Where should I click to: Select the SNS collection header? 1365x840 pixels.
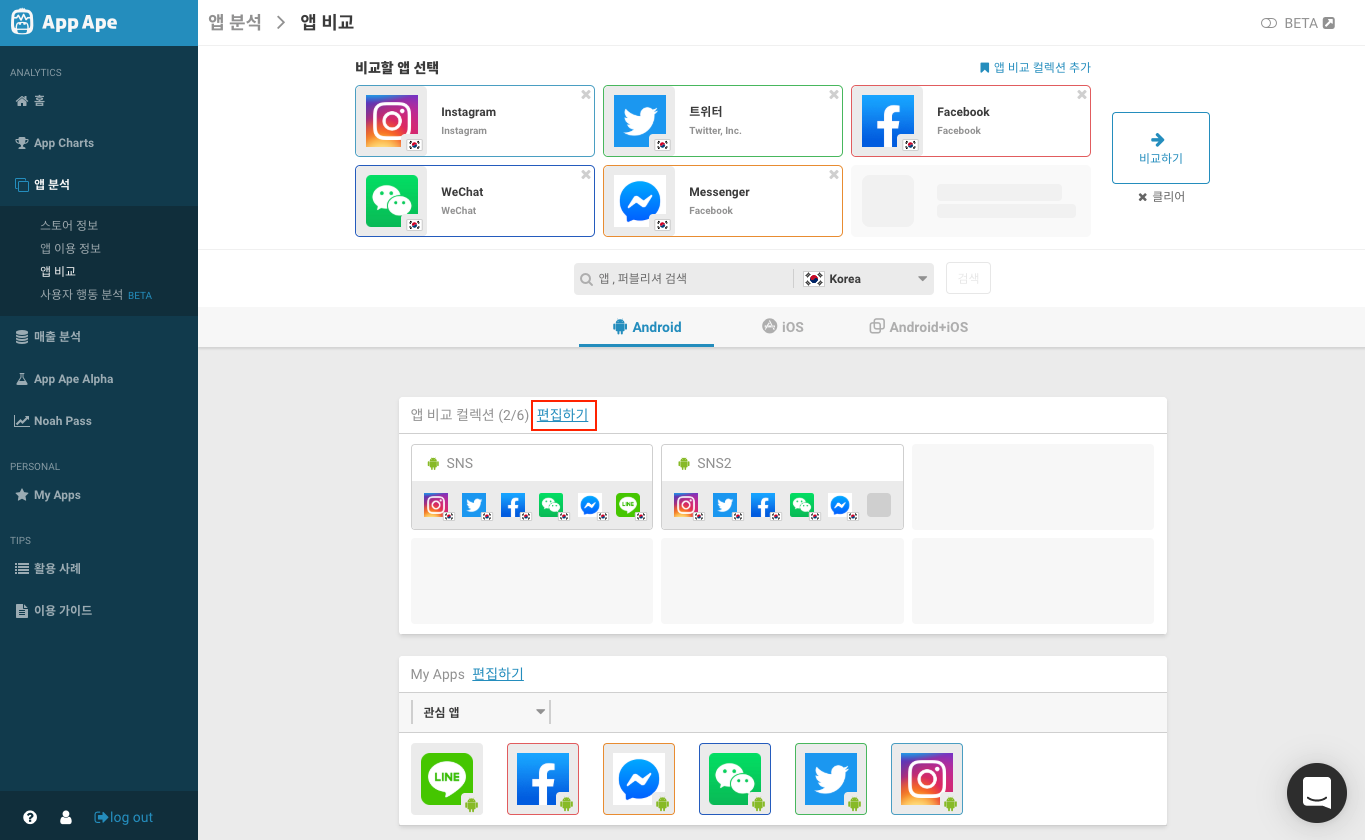coord(532,463)
